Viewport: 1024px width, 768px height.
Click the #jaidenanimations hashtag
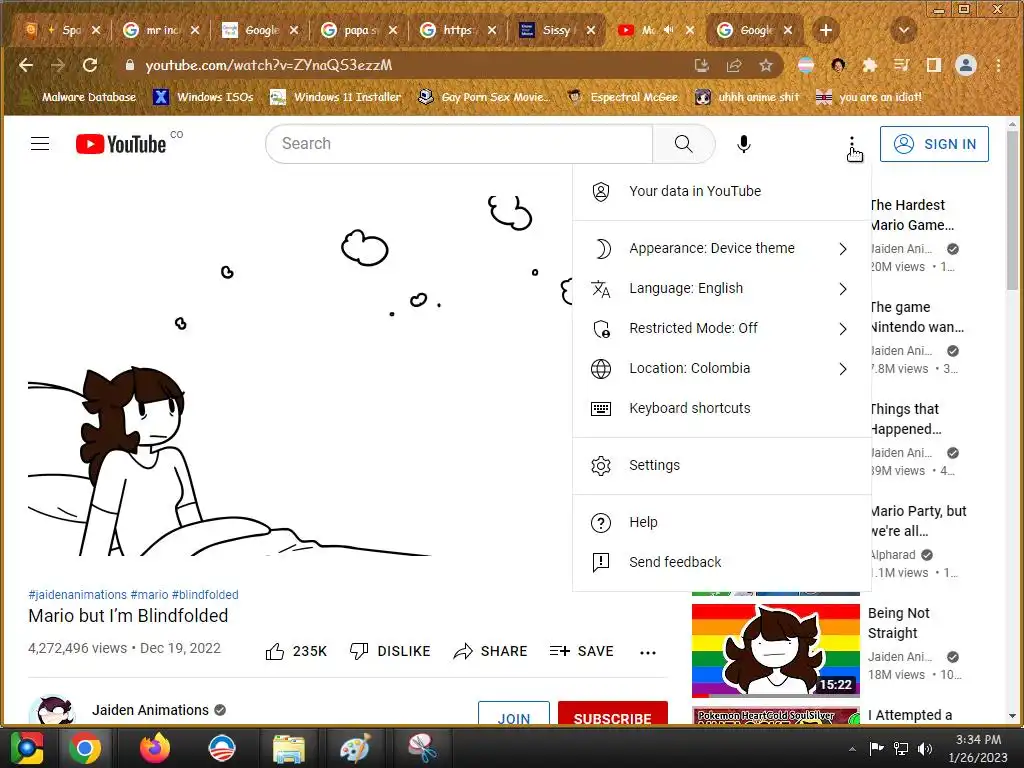[x=77, y=595]
